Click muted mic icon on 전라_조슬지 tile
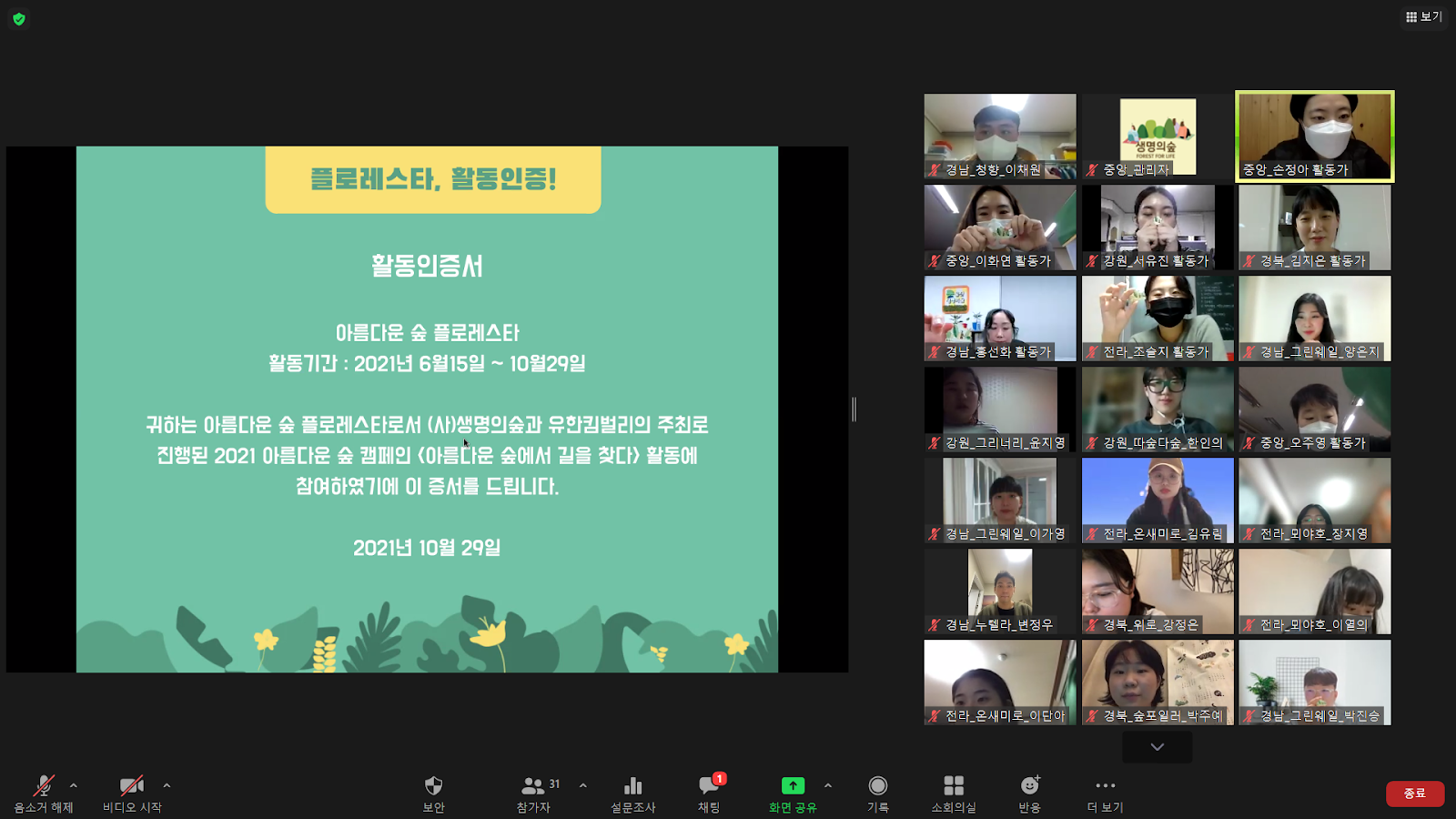The width and height of the screenshot is (1456, 819). pos(1092,352)
